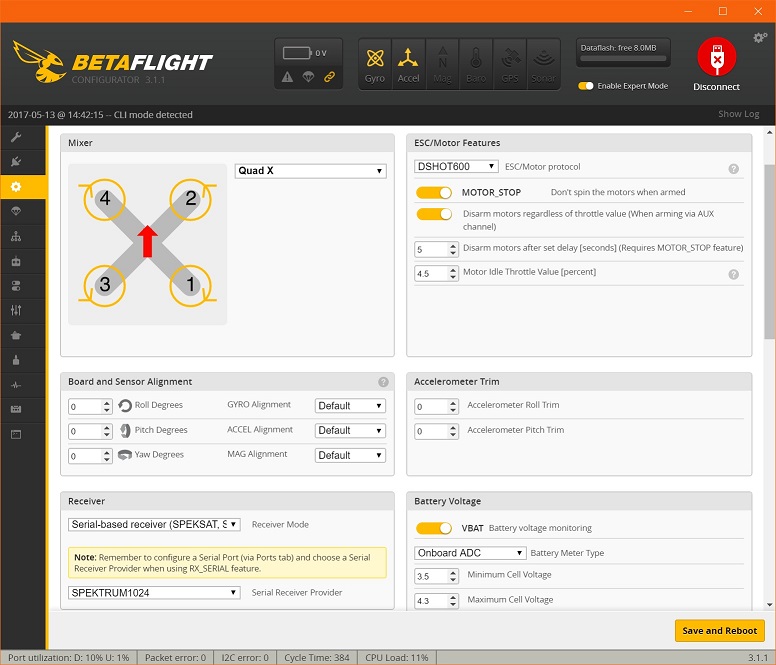This screenshot has height=665, width=776.
Task: Click the Sonar sensor indicator
Action: click(x=543, y=65)
